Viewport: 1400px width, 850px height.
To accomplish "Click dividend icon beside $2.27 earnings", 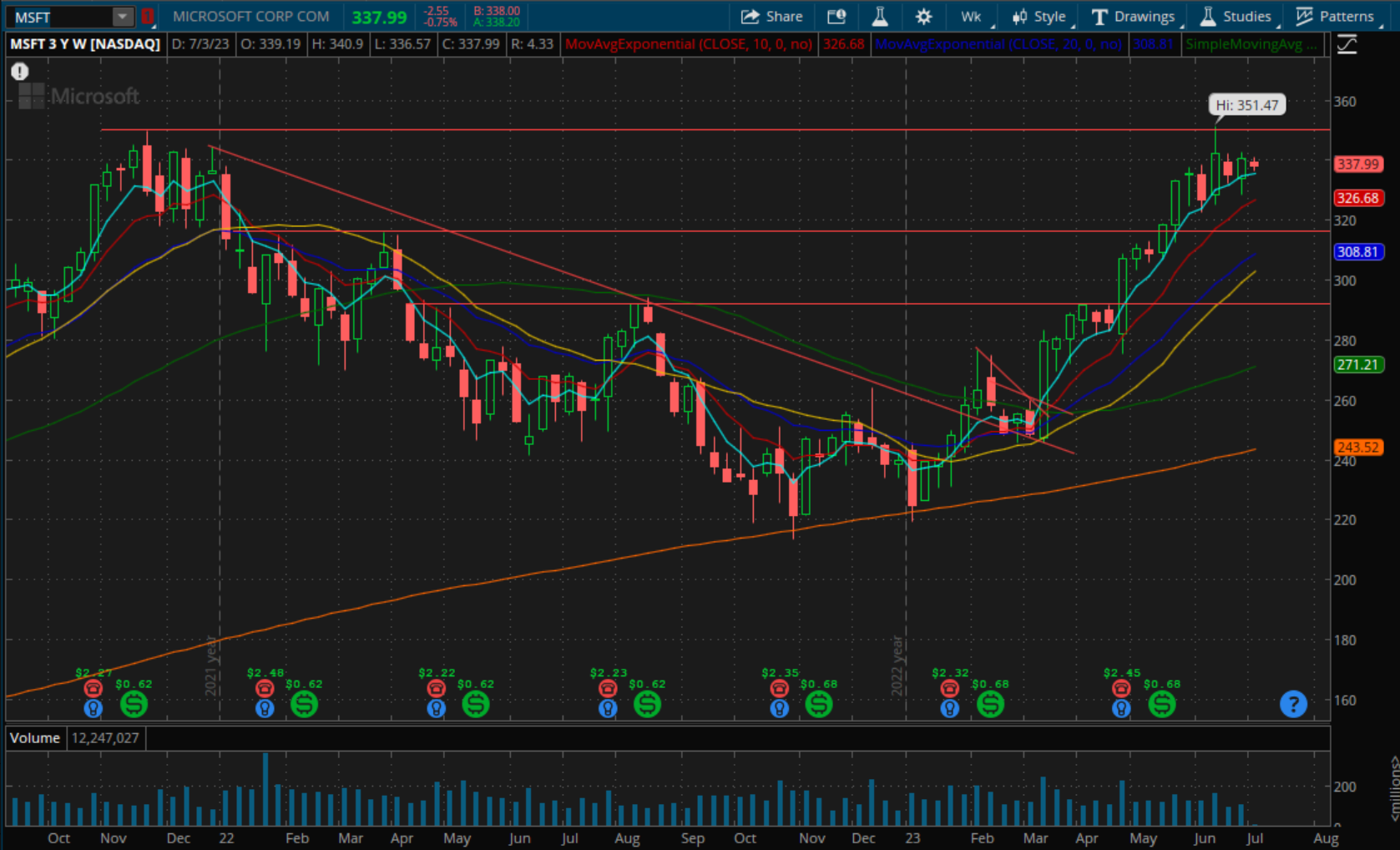I will click(134, 705).
